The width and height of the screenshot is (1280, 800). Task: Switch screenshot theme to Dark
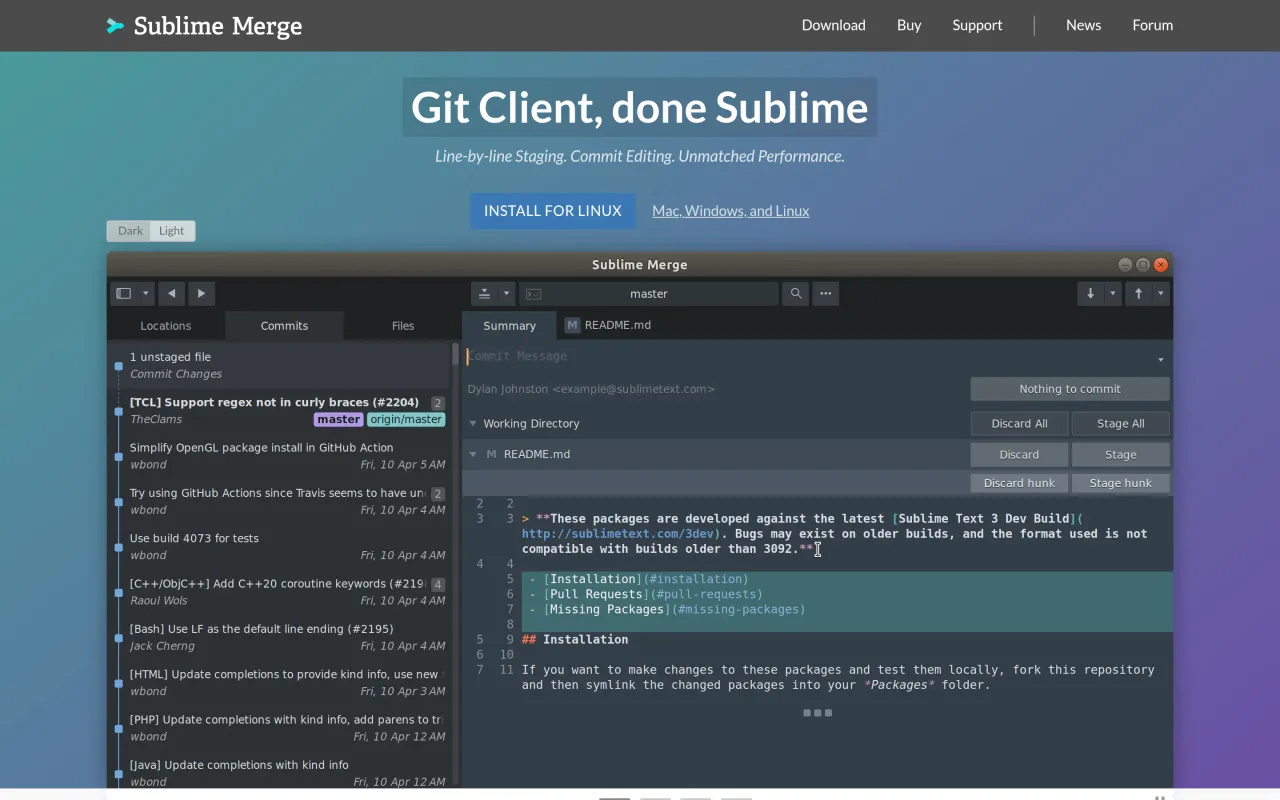click(131, 231)
